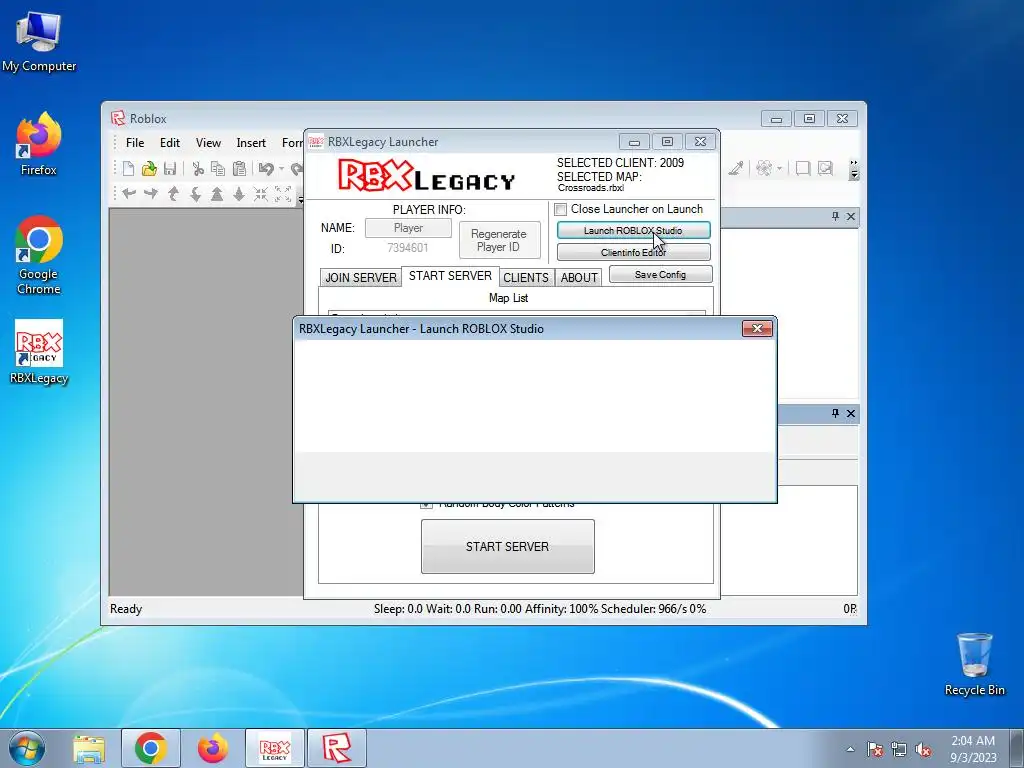The image size is (1024, 768).
Task: Click the picture-frame icon in Roblox toolbar
Action: (x=825, y=168)
